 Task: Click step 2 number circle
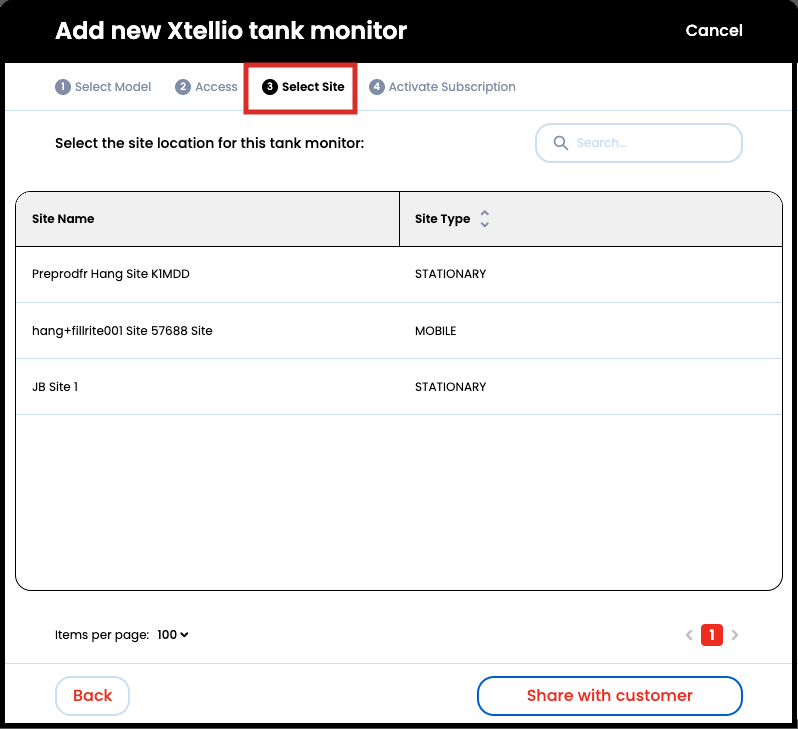coord(183,87)
